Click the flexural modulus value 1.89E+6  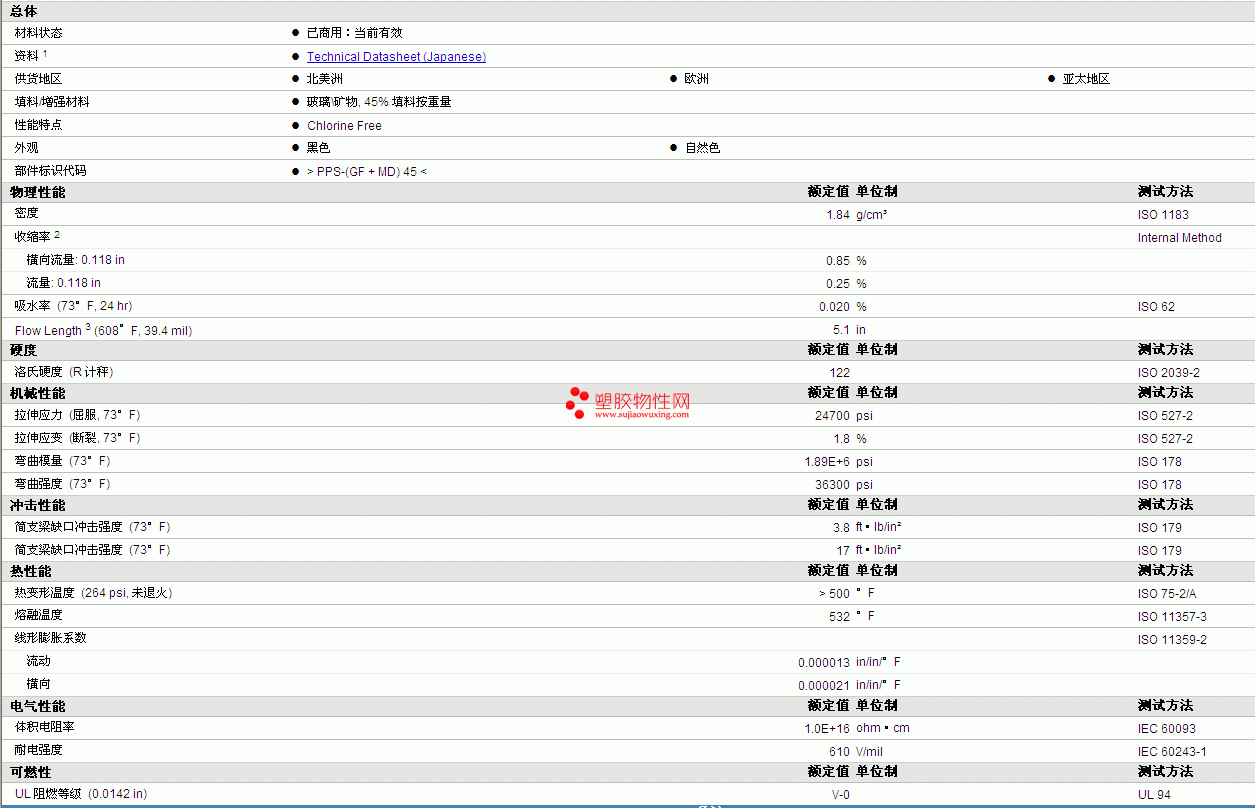[x=827, y=462]
